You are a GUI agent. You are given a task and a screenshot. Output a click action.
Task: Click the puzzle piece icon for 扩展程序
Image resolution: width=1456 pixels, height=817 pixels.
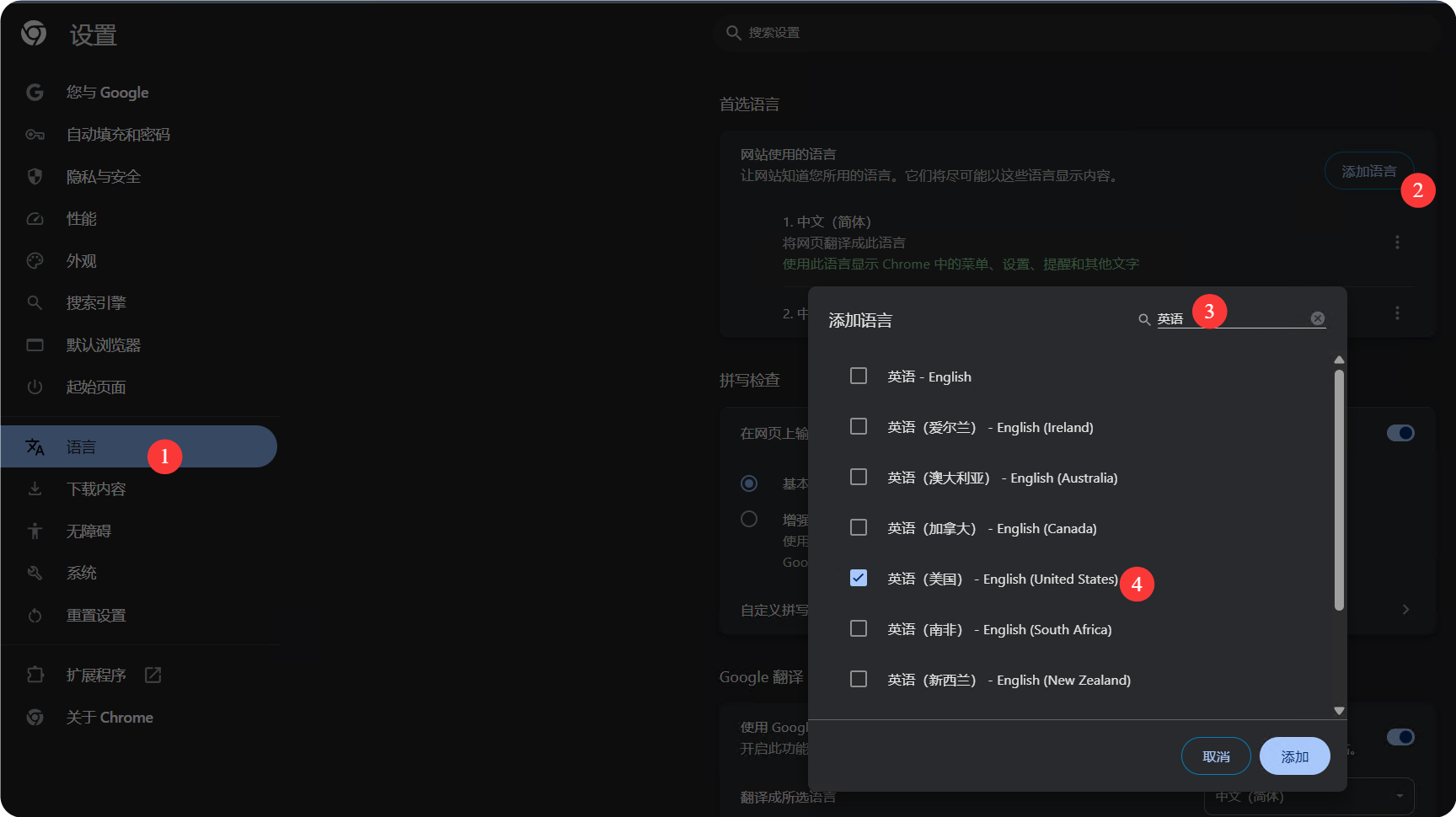point(35,675)
